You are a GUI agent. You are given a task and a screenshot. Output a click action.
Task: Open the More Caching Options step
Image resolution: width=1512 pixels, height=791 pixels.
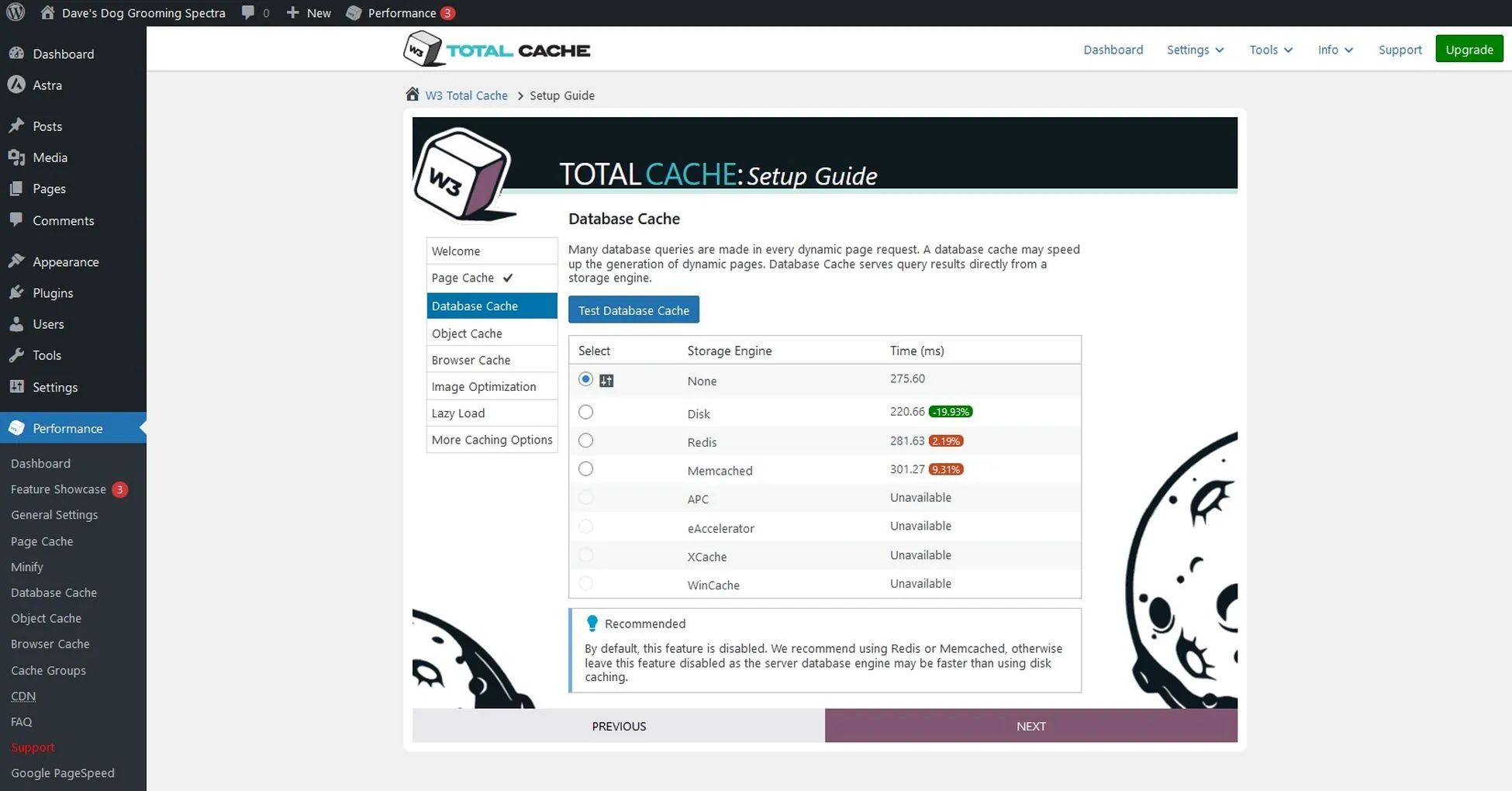[x=492, y=440]
